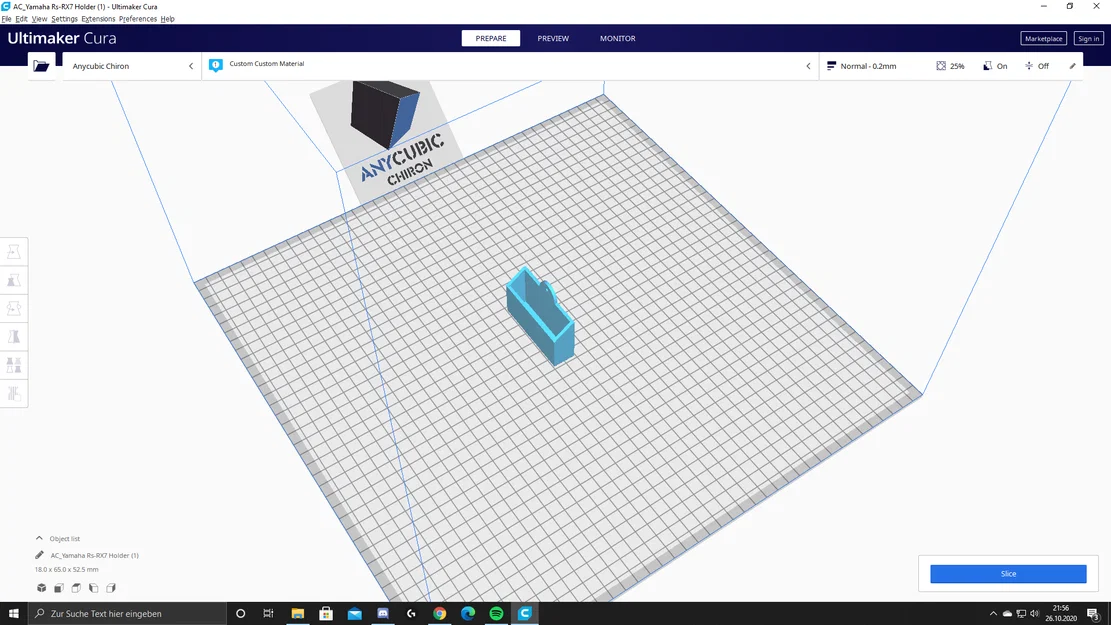The image size is (1111, 625).
Task: Open Logitech G app from the taskbar
Action: (411, 614)
